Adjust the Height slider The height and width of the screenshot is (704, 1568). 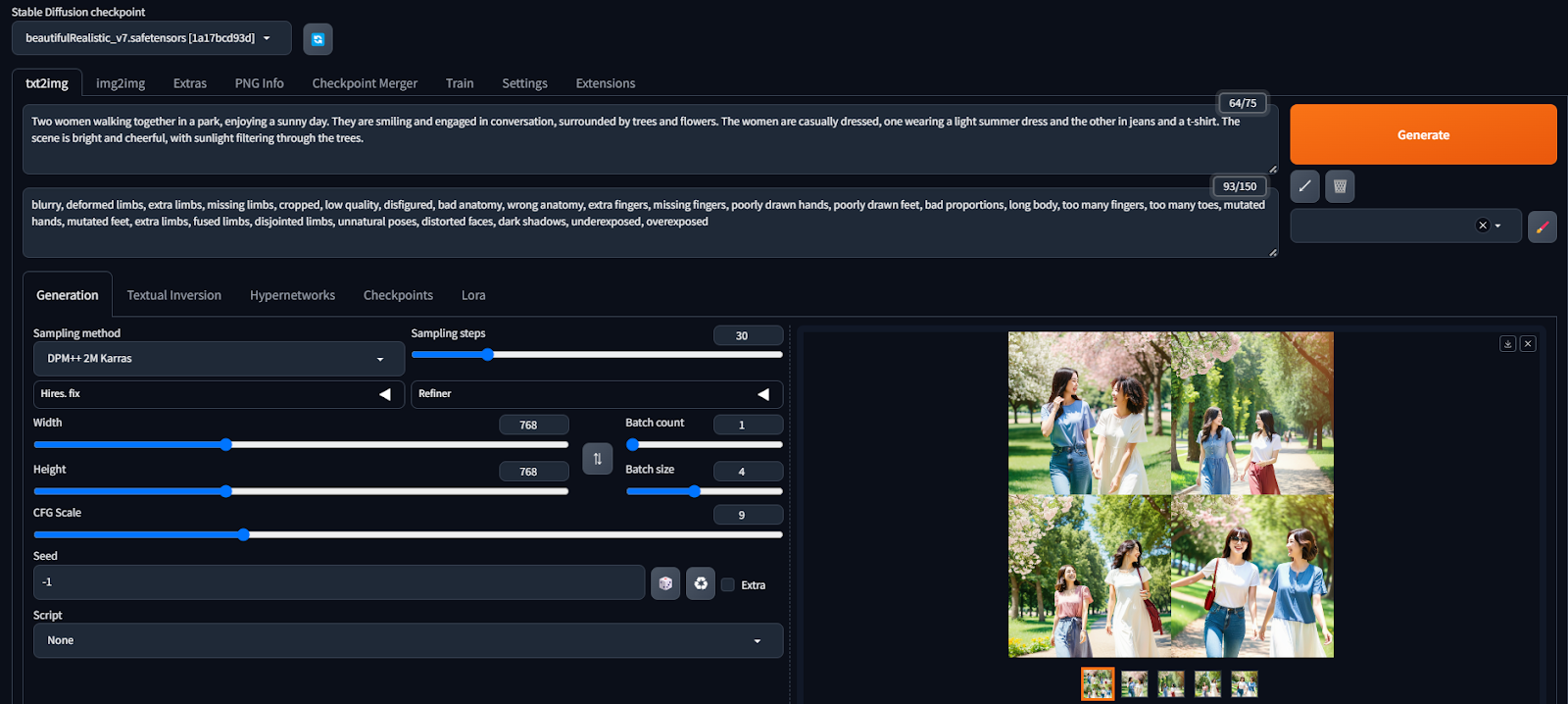point(301,491)
